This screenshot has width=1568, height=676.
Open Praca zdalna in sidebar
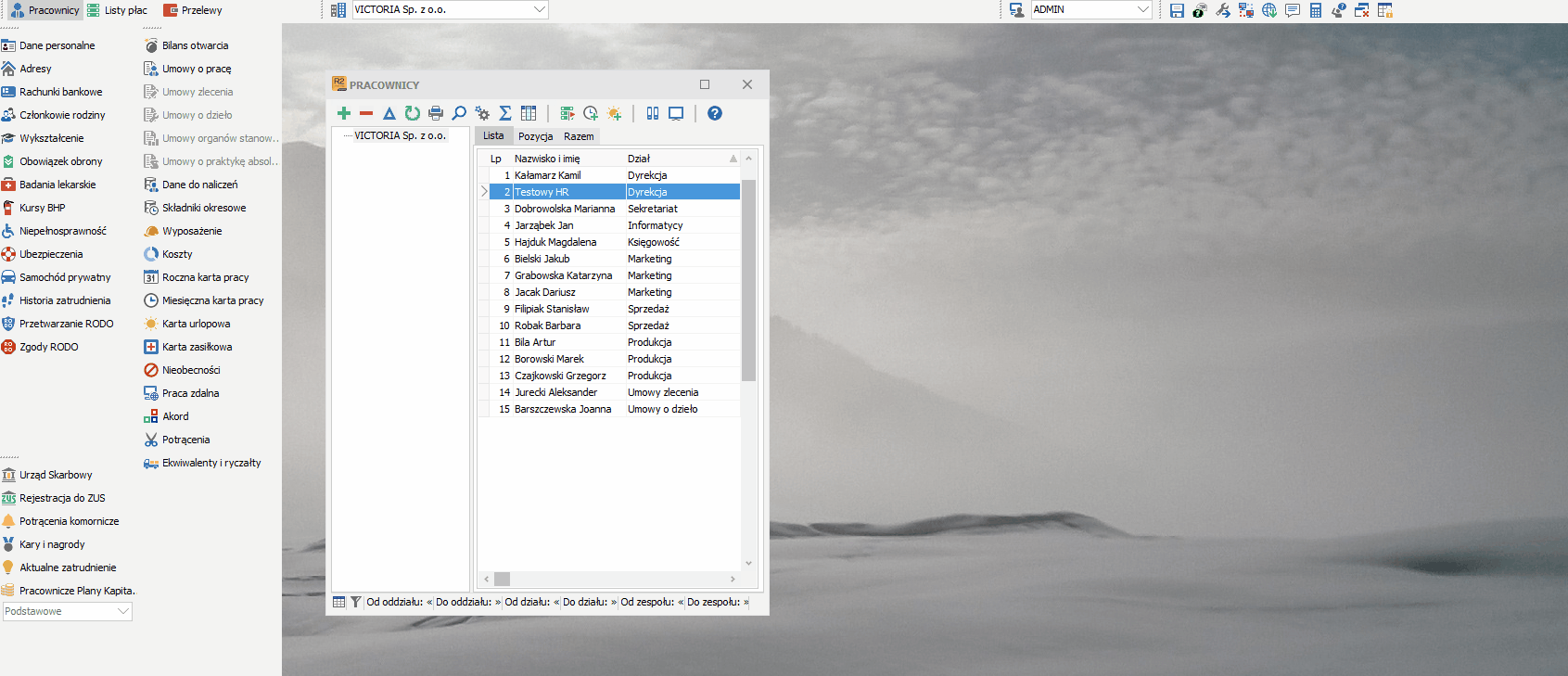182,393
